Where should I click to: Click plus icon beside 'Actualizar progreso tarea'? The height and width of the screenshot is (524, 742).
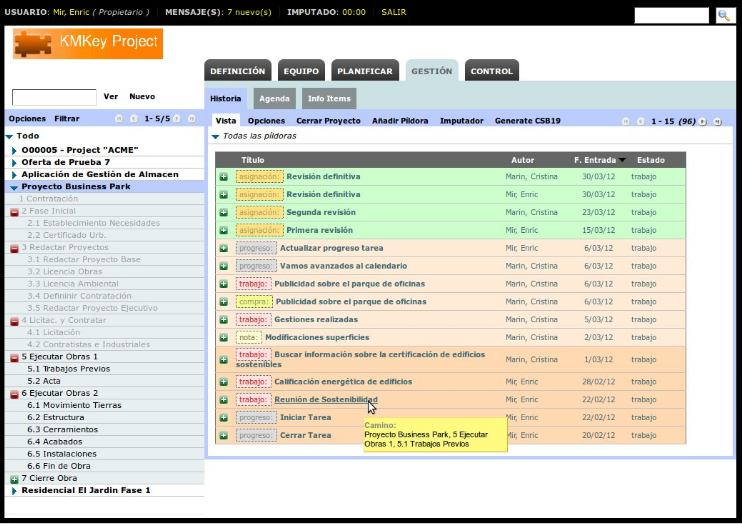click(x=223, y=248)
